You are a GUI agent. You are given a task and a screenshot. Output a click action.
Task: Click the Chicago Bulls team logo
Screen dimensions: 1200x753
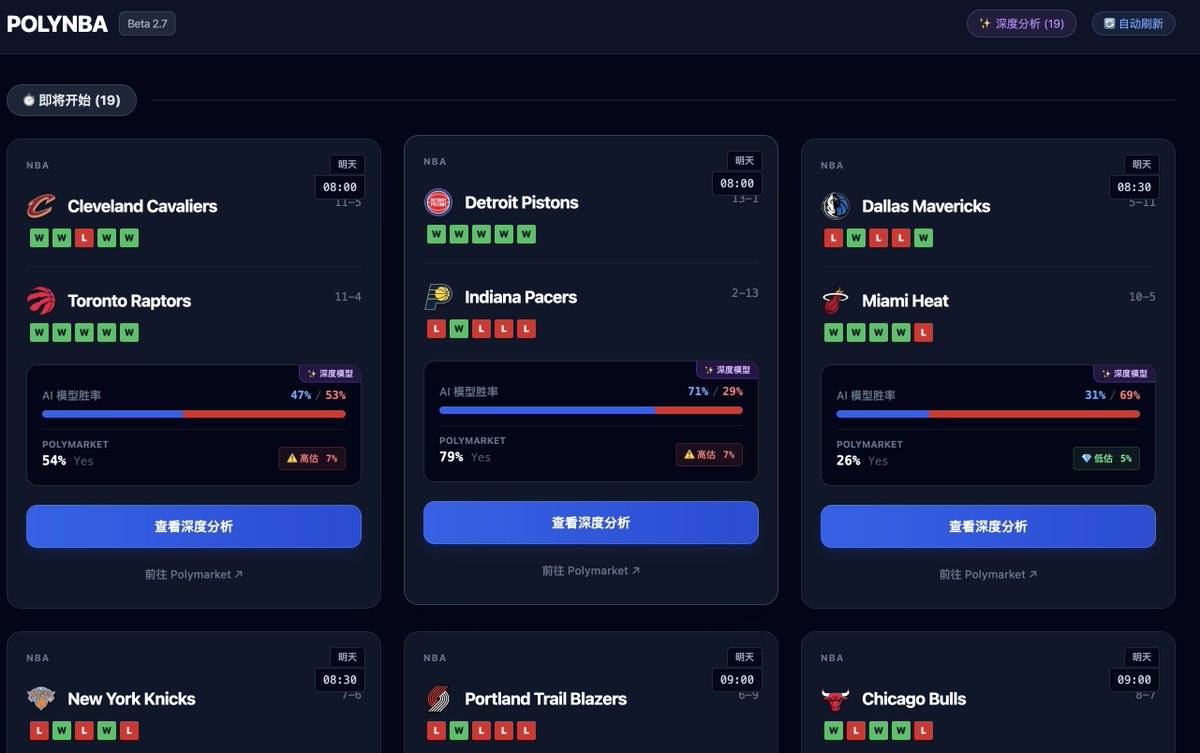pos(835,699)
